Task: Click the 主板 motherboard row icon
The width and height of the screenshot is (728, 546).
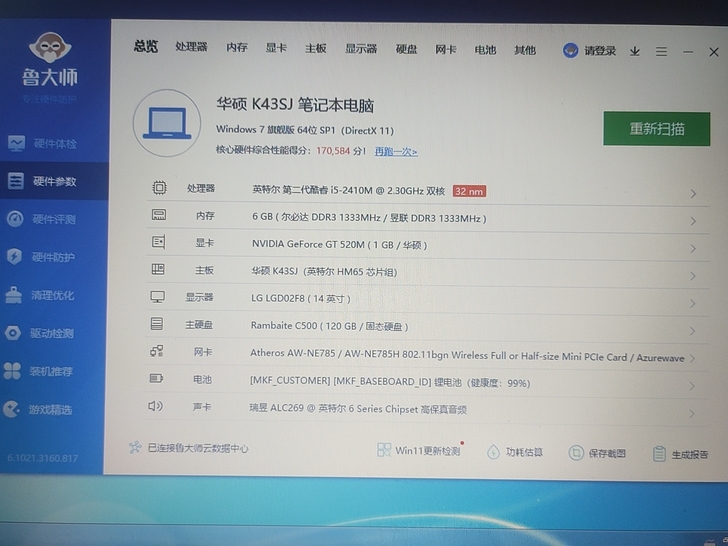Action: 158,269
